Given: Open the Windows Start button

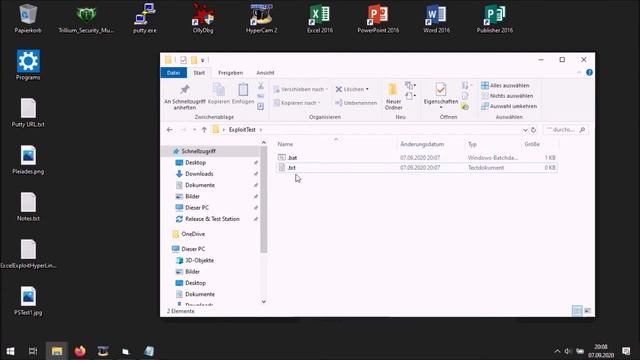Looking at the screenshot, I should click(11, 351).
